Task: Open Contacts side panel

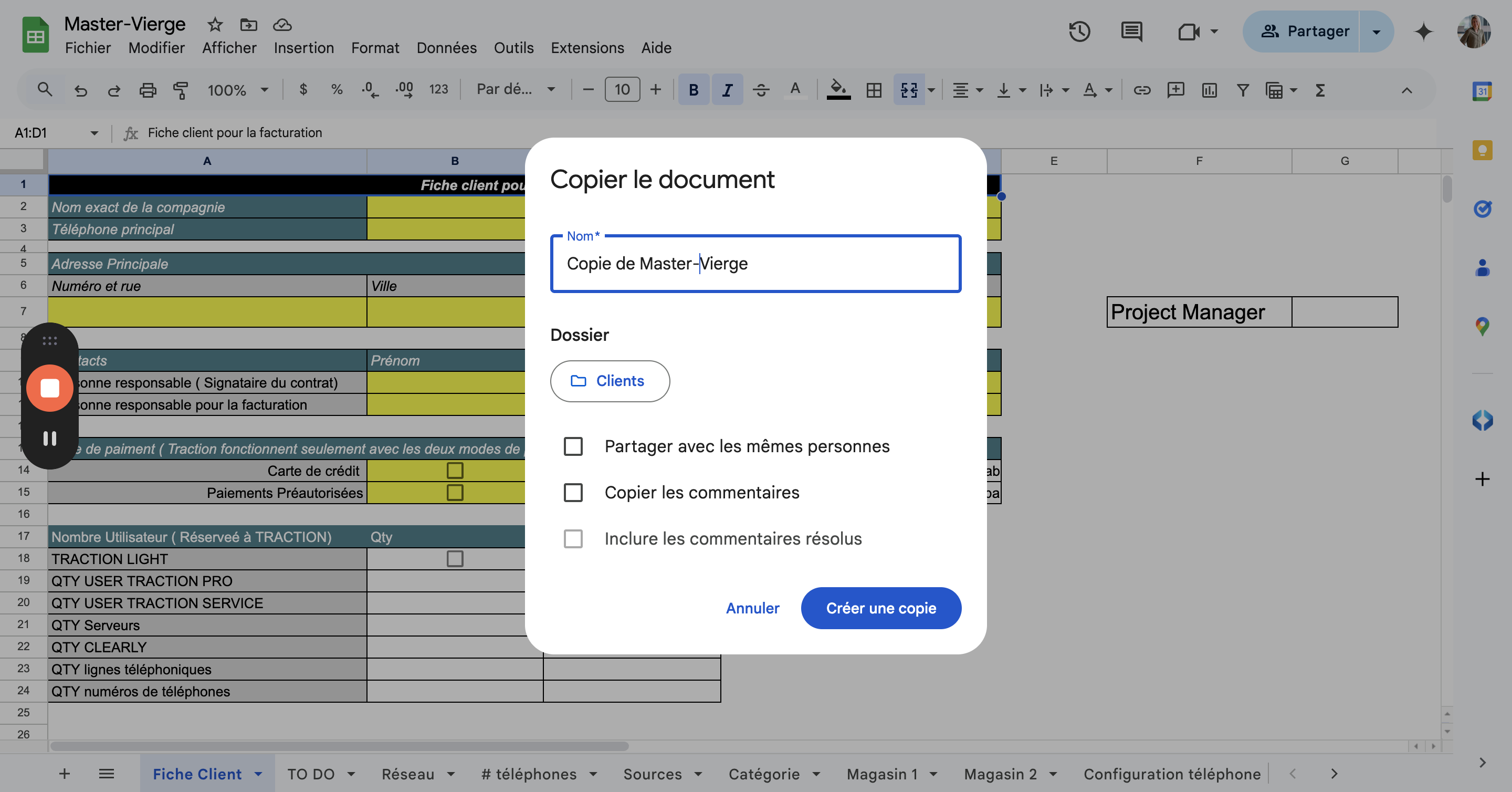Action: [1482, 268]
